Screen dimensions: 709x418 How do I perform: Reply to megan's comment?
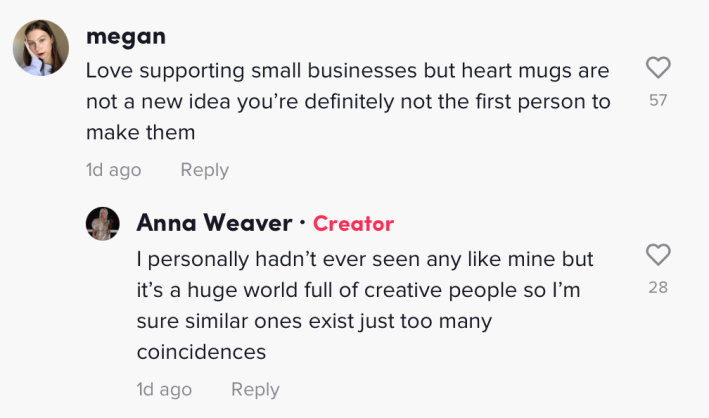[x=204, y=170]
